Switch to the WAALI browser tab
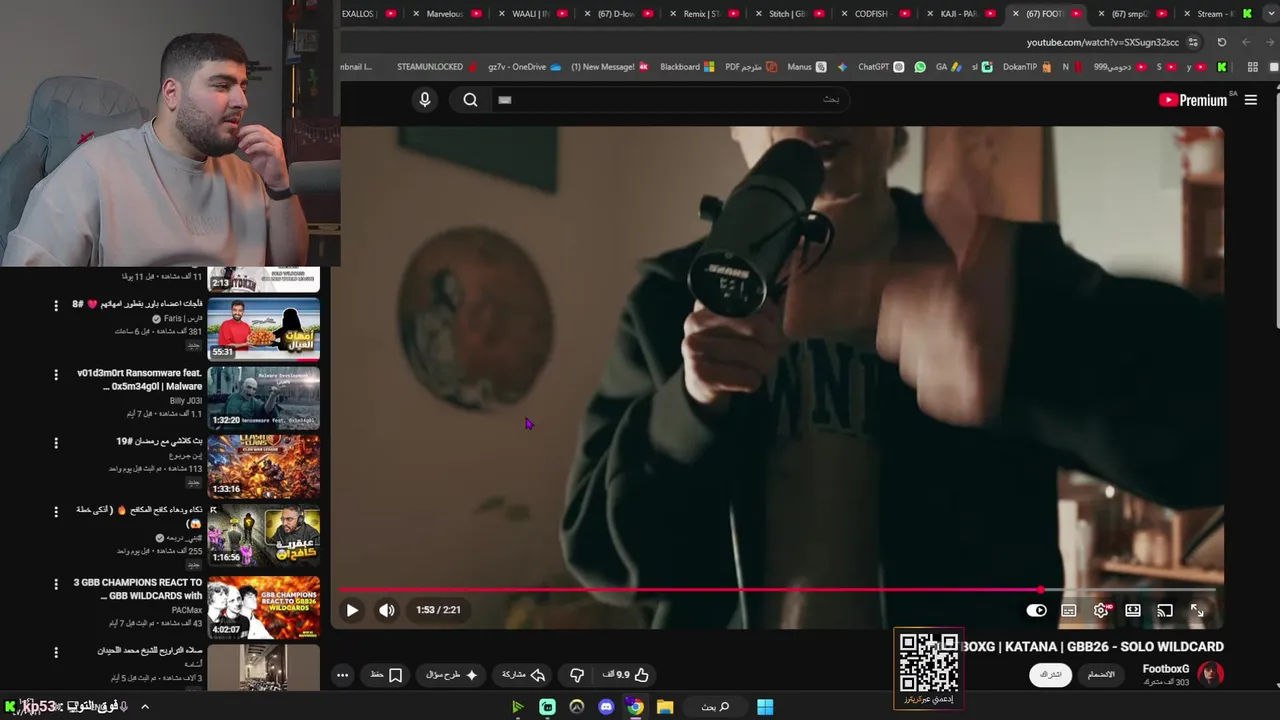Viewport: 1280px width, 720px height. pyautogui.click(x=531, y=14)
